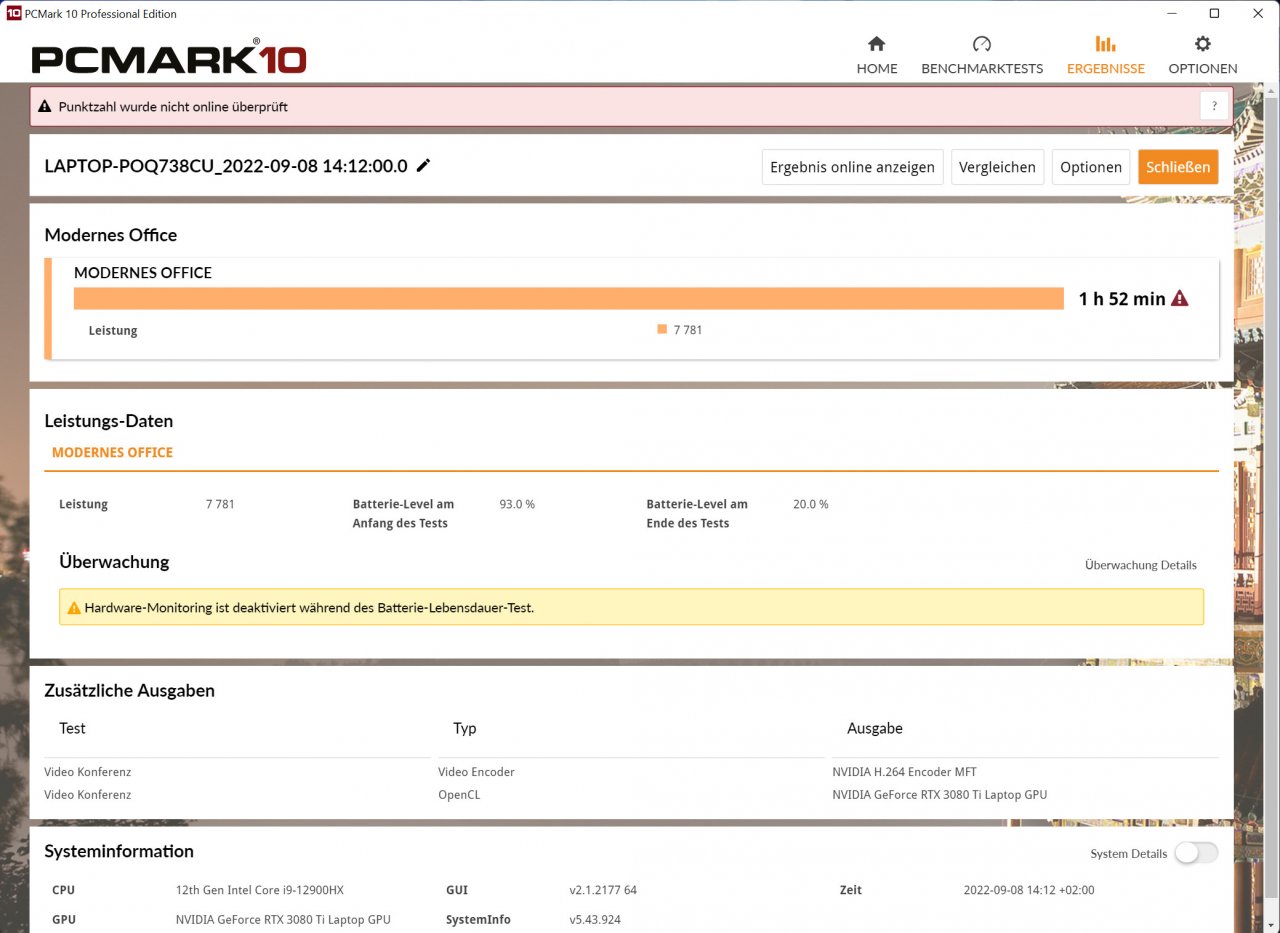
Task: Open the Home navigation icon
Action: point(877,44)
